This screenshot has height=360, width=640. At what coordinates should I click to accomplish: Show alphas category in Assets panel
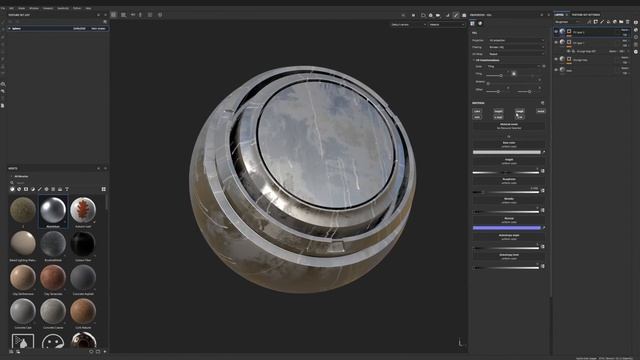(47, 189)
